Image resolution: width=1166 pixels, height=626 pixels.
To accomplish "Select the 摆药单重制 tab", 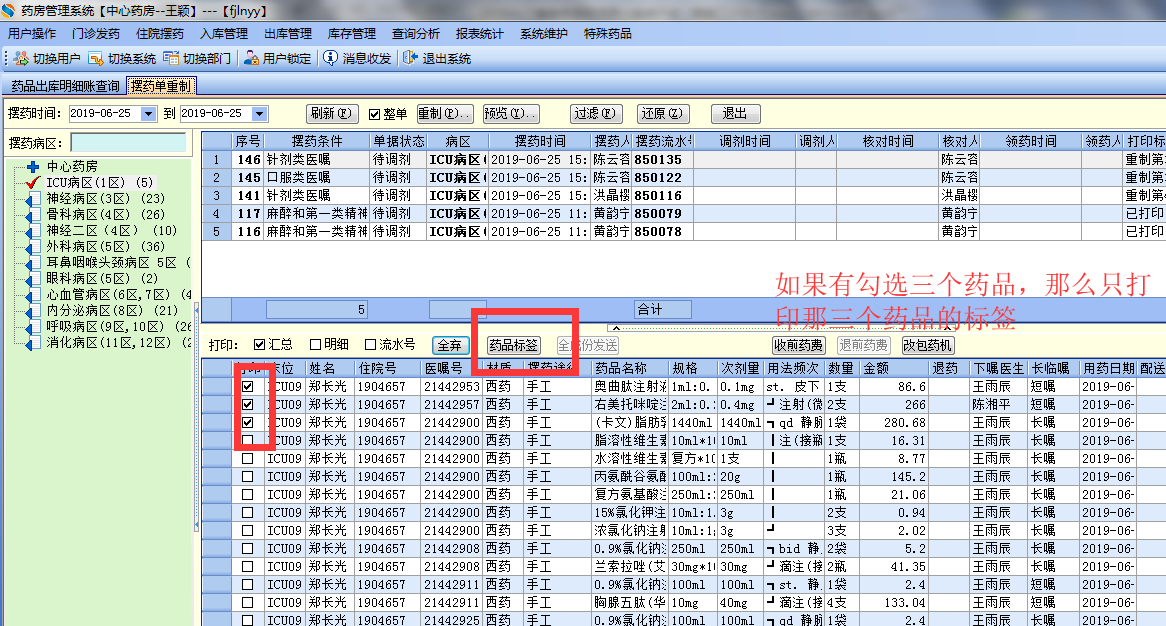I will click(x=161, y=86).
